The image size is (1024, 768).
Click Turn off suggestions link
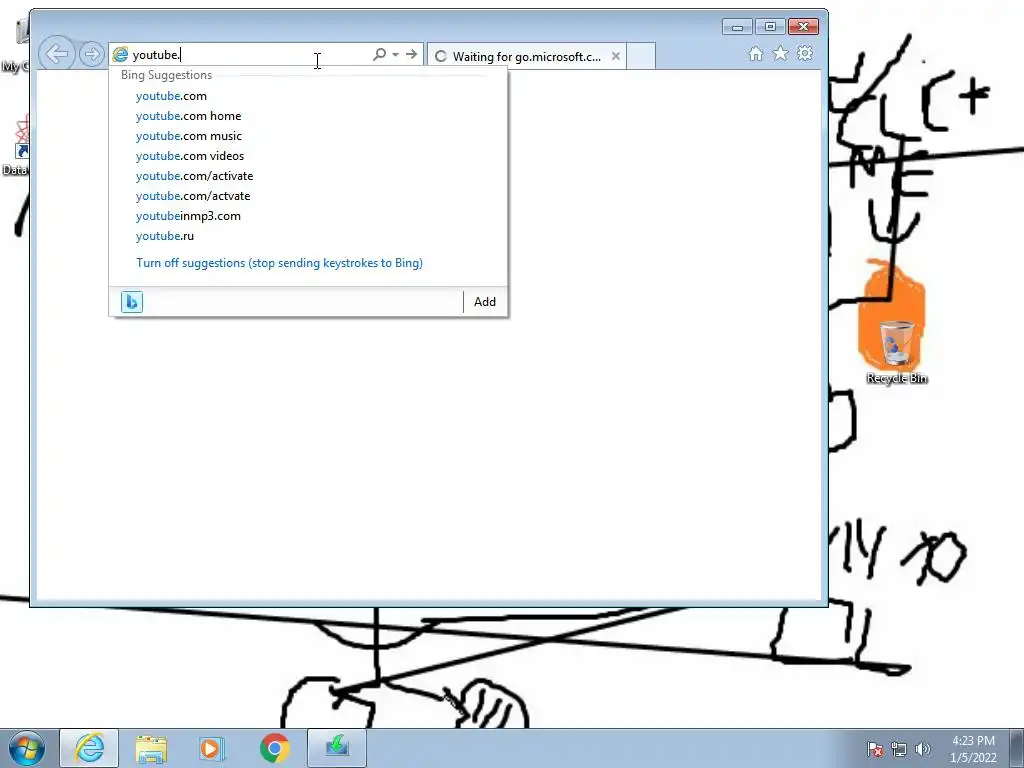pyautogui.click(x=280, y=263)
